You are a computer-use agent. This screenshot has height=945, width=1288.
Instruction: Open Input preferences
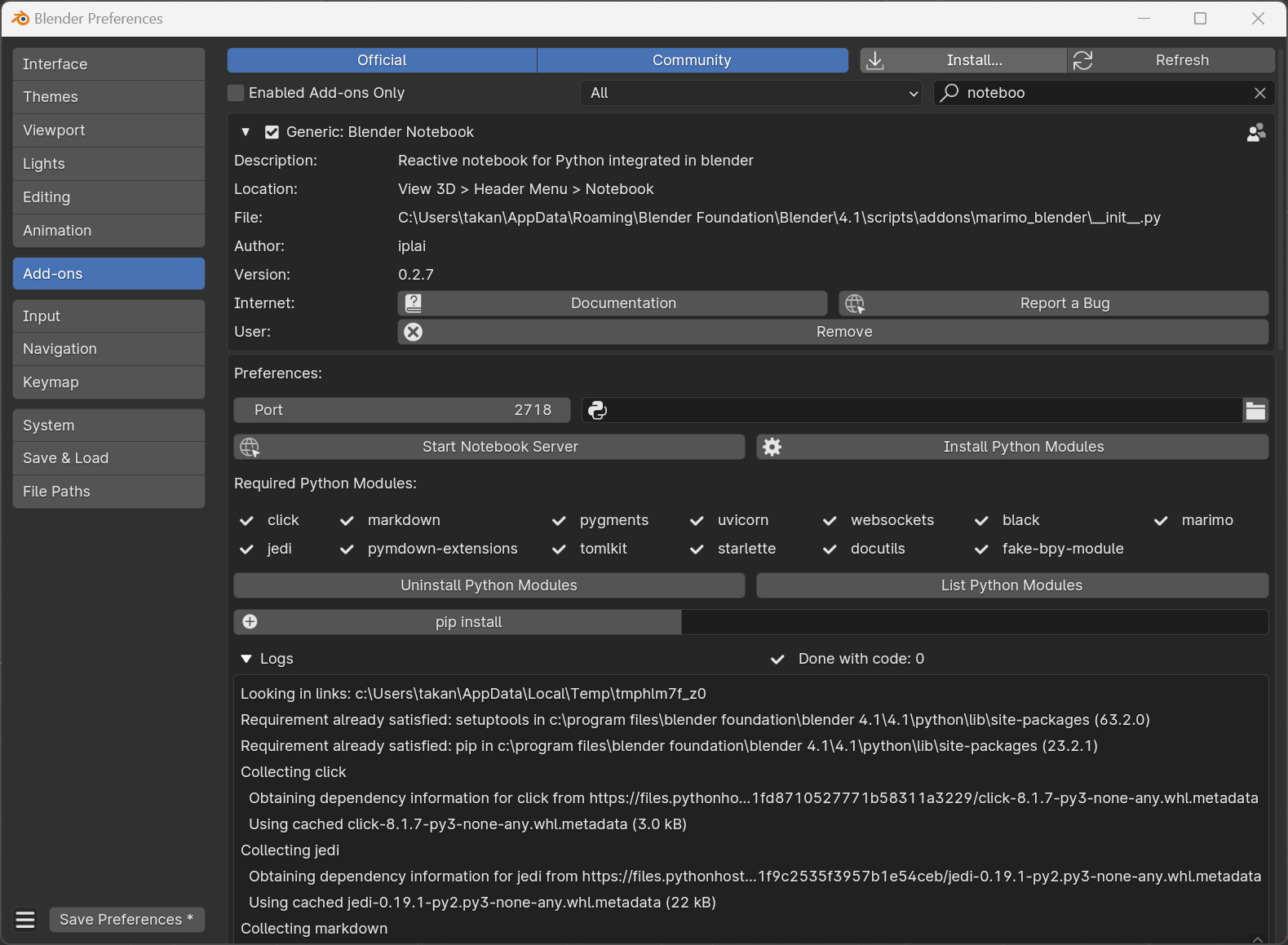pos(108,316)
